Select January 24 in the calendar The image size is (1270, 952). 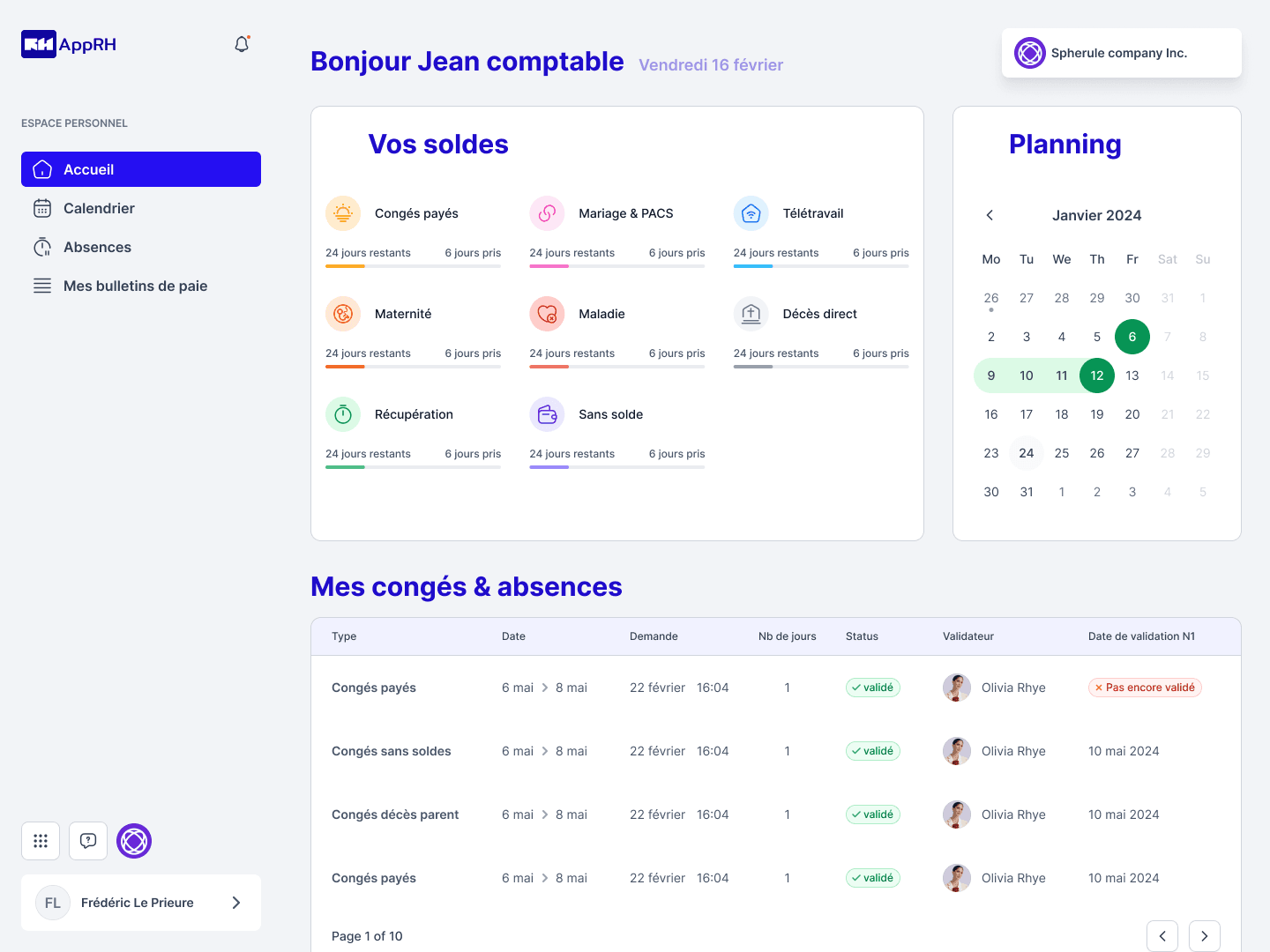click(x=1026, y=452)
